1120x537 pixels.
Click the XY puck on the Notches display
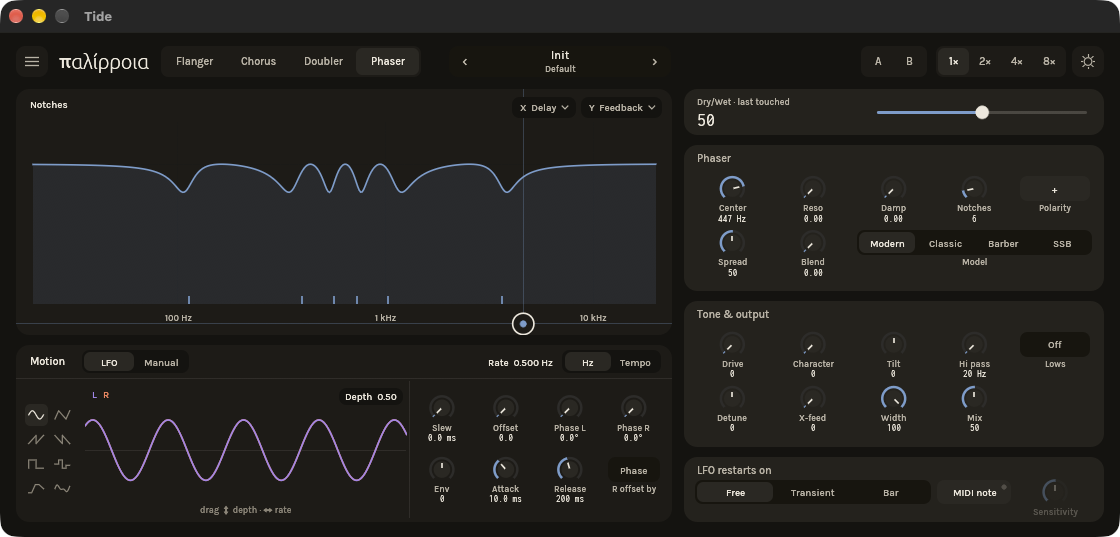point(523,323)
